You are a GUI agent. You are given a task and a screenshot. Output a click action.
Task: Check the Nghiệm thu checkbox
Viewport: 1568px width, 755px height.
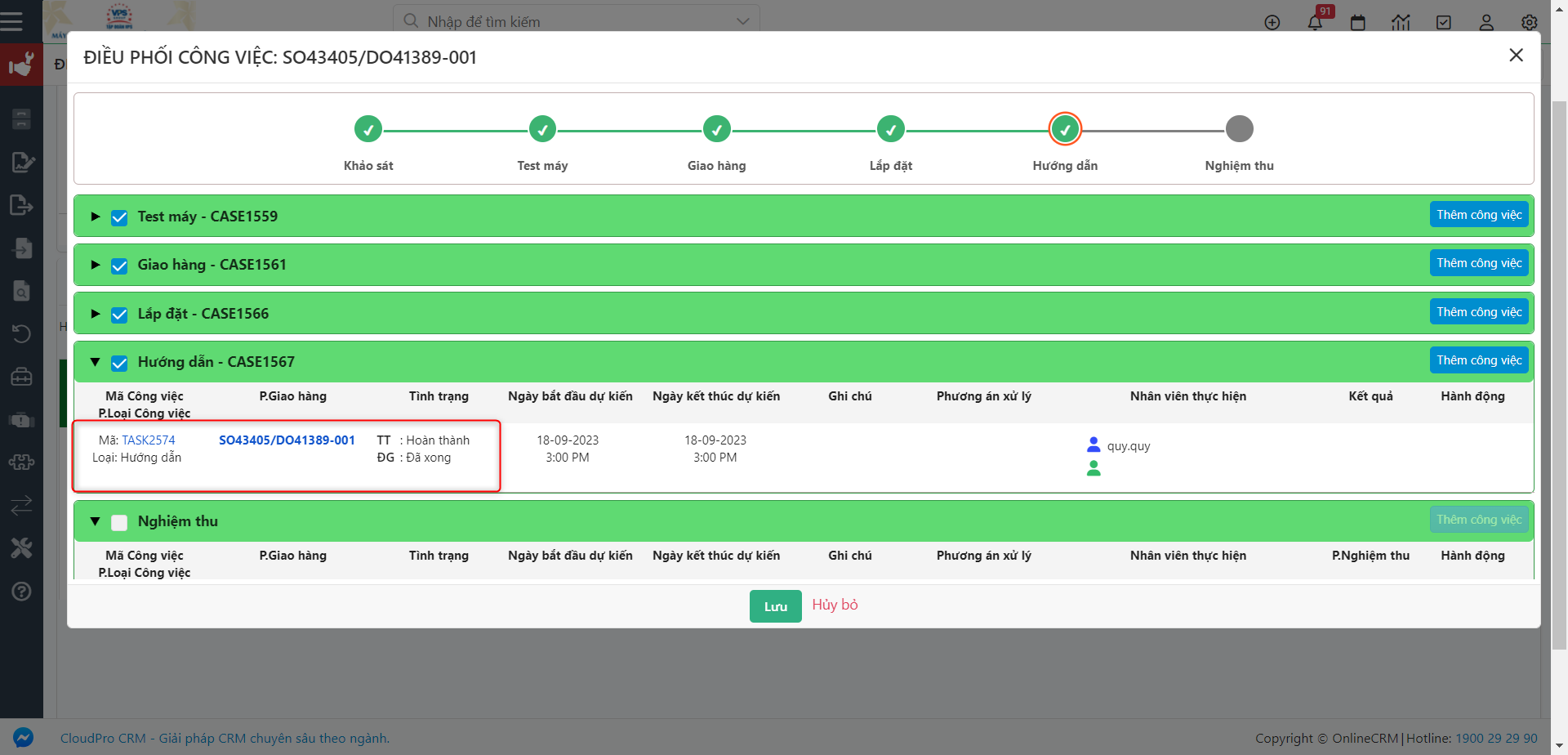click(119, 522)
